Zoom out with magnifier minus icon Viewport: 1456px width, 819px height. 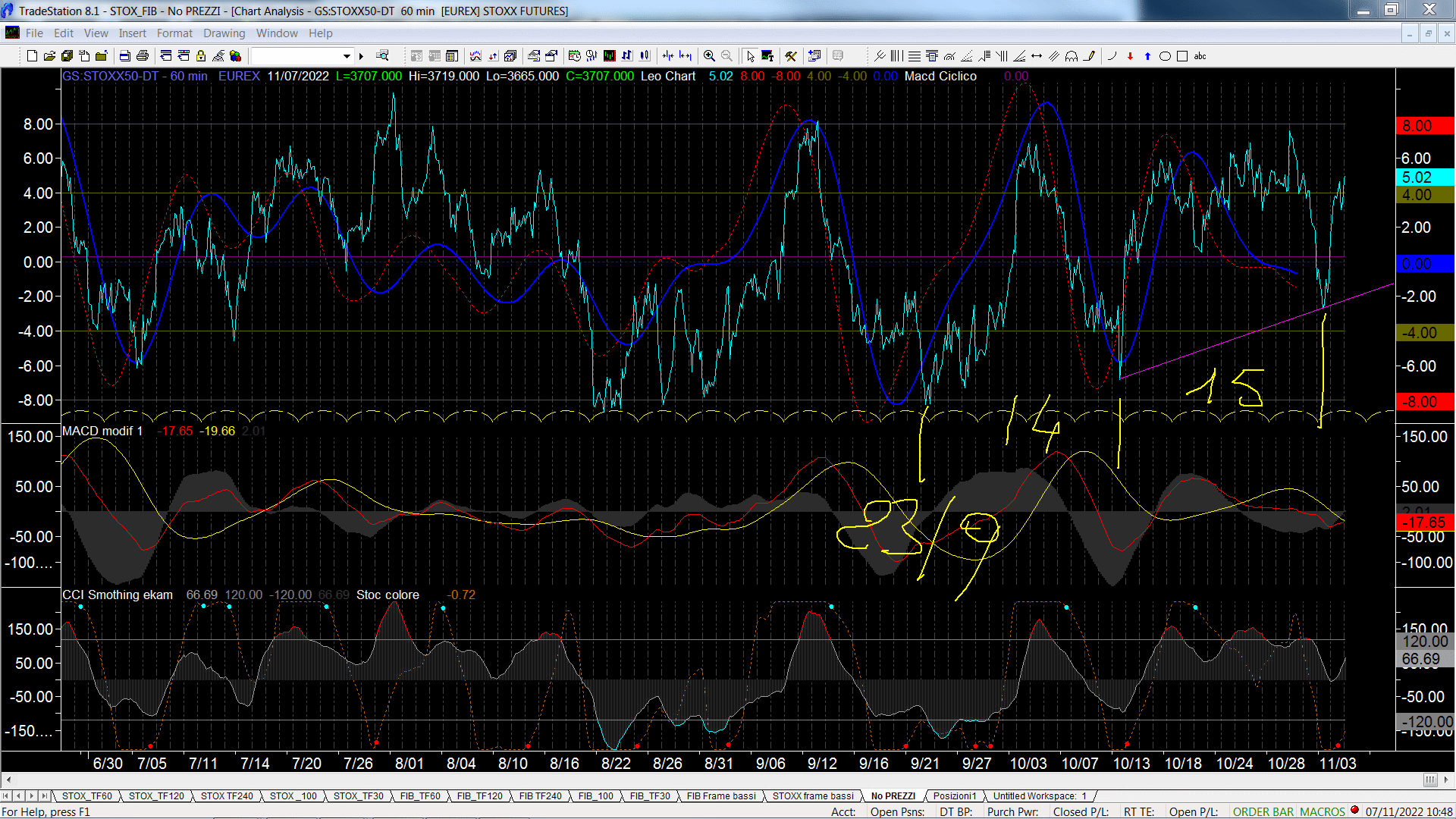(726, 56)
